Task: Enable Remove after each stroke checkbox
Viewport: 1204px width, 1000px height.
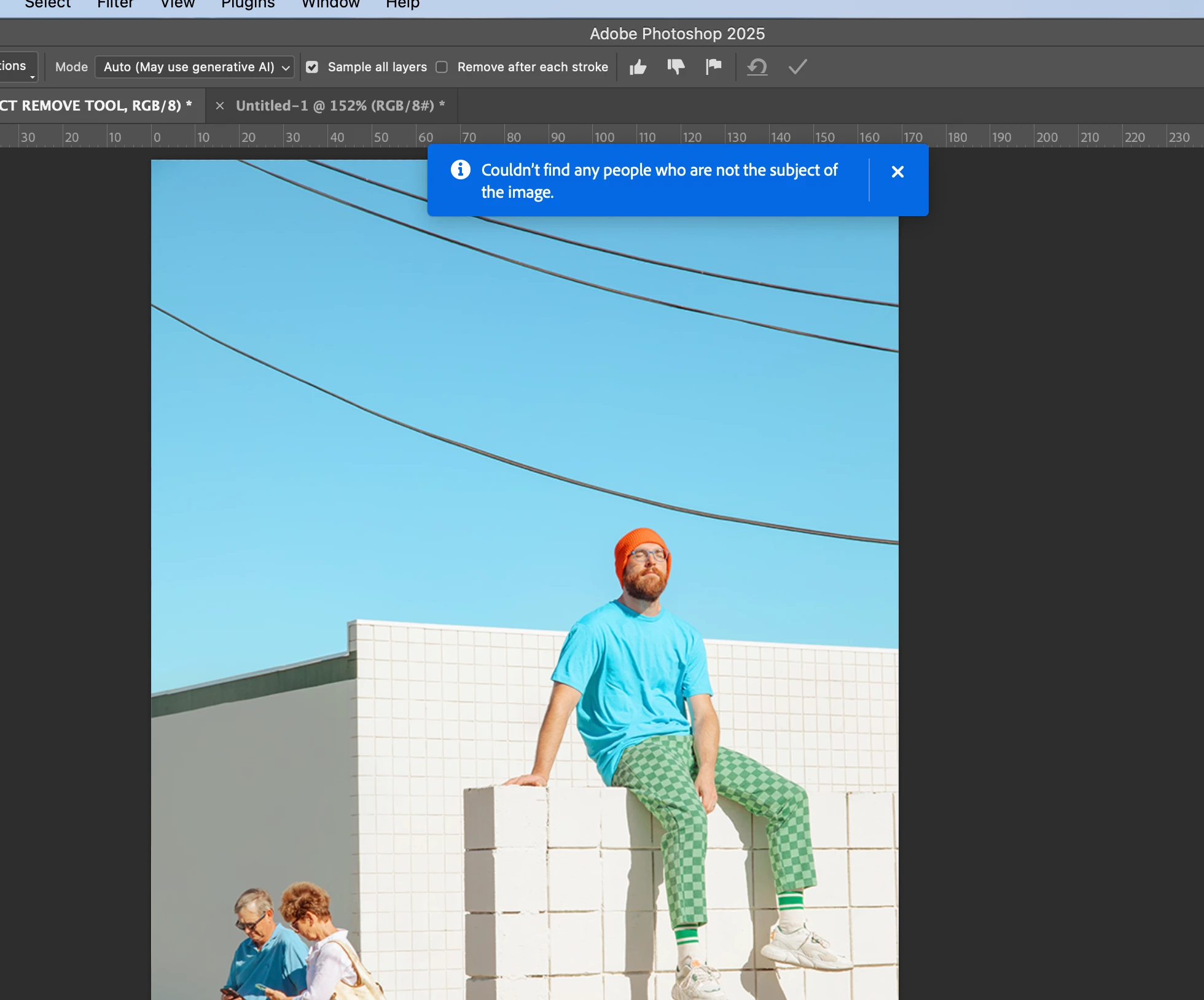Action: pos(442,67)
